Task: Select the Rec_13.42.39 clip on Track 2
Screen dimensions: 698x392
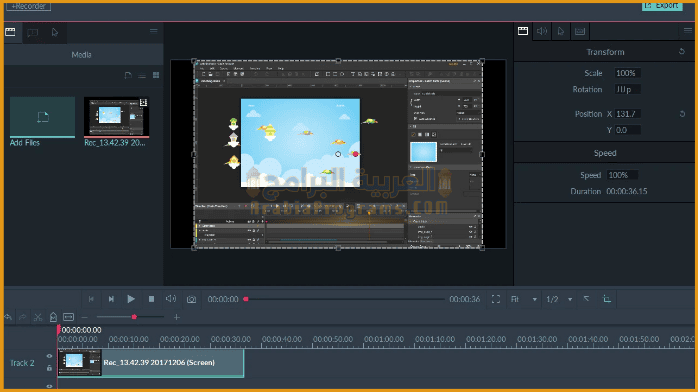Action: [x=150, y=363]
